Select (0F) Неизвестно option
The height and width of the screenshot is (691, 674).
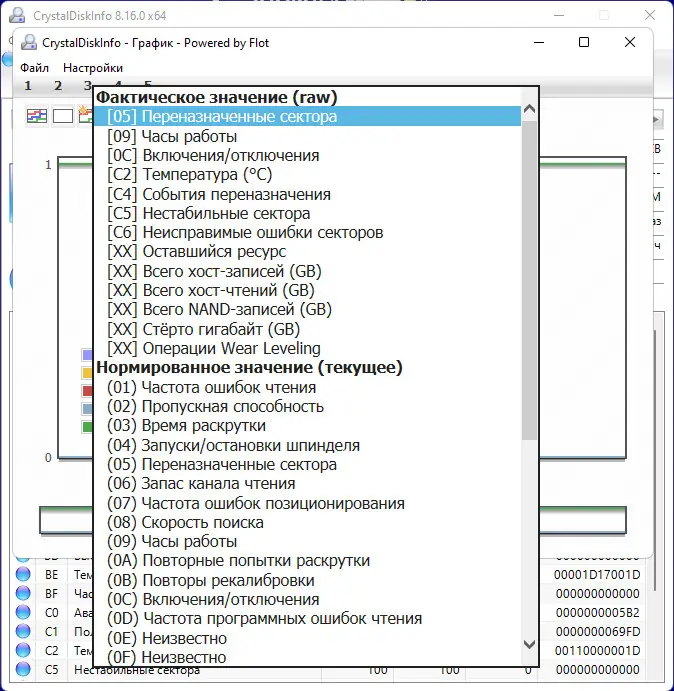[x=307, y=657]
